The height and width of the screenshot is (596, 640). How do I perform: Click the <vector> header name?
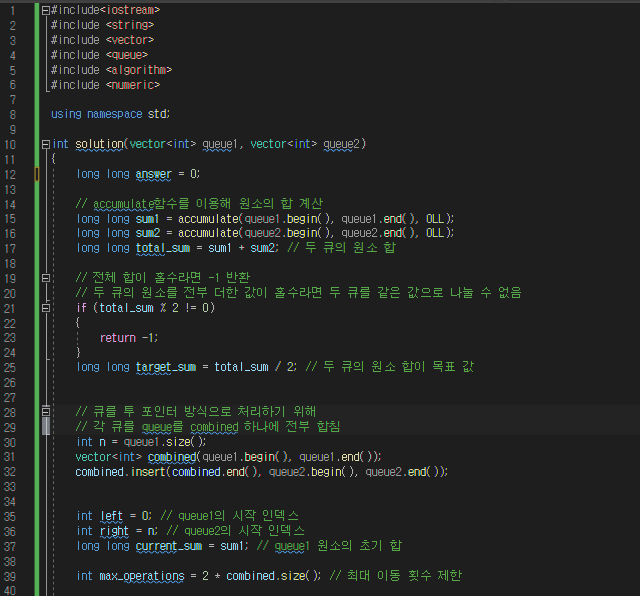[130, 40]
